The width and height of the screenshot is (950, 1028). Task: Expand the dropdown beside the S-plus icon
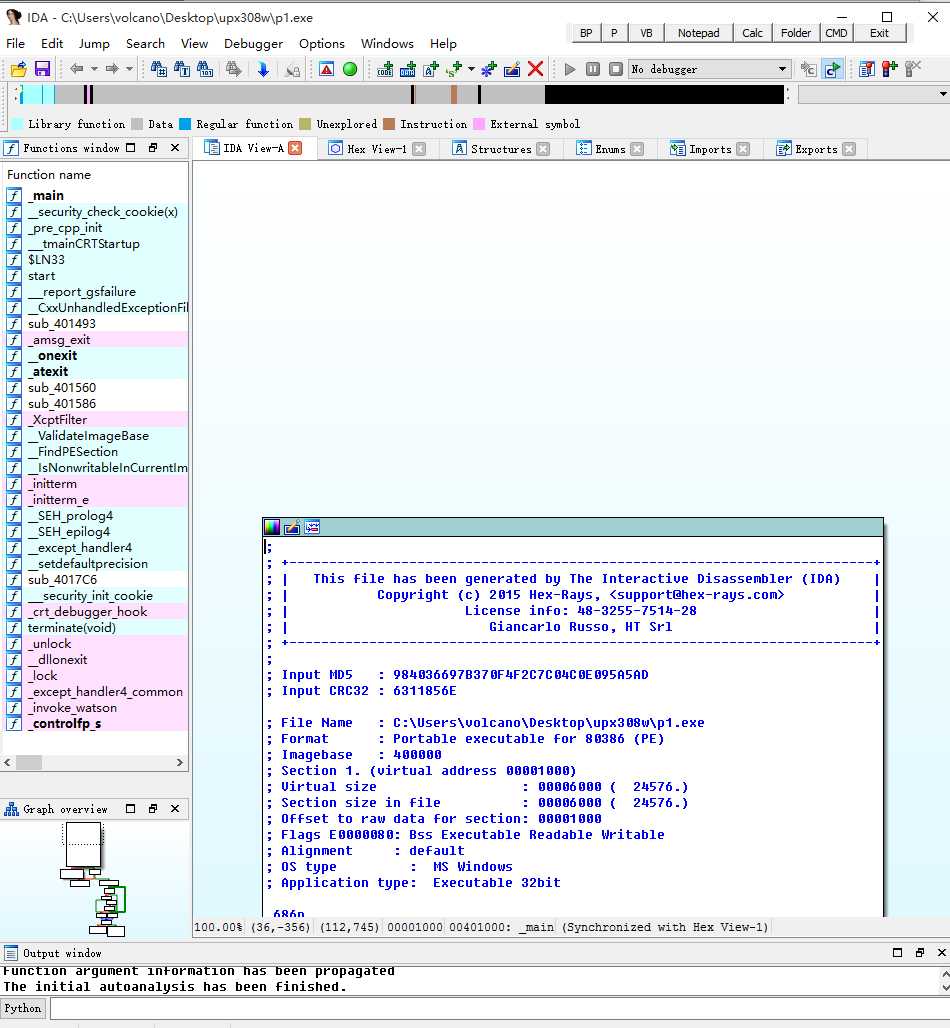coord(471,69)
